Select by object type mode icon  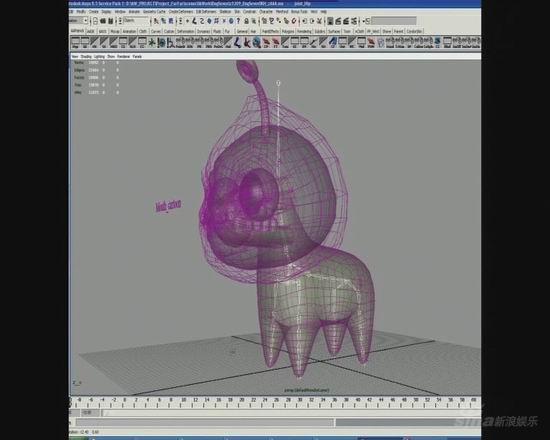click(163, 21)
